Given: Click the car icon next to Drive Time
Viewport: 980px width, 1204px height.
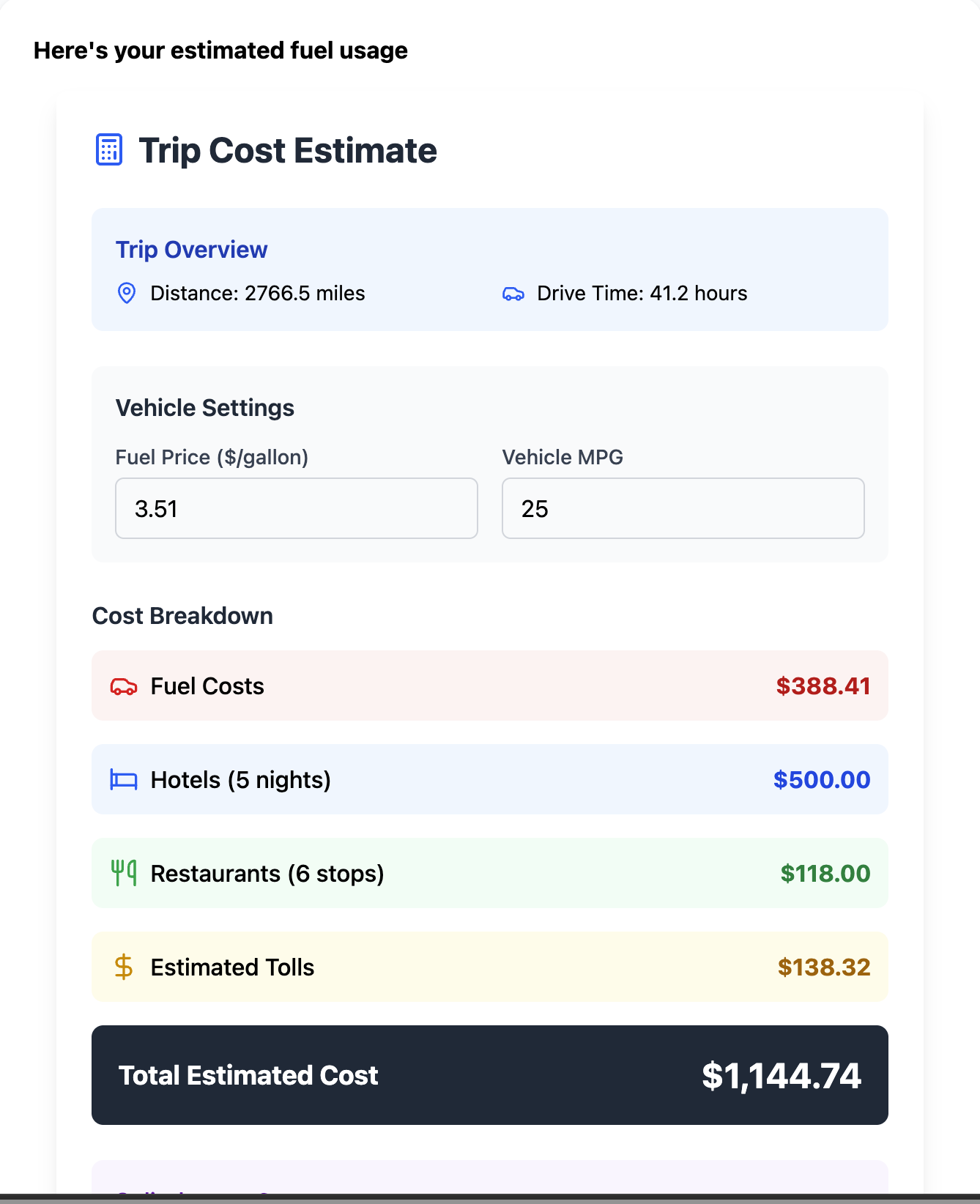Looking at the screenshot, I should [513, 294].
